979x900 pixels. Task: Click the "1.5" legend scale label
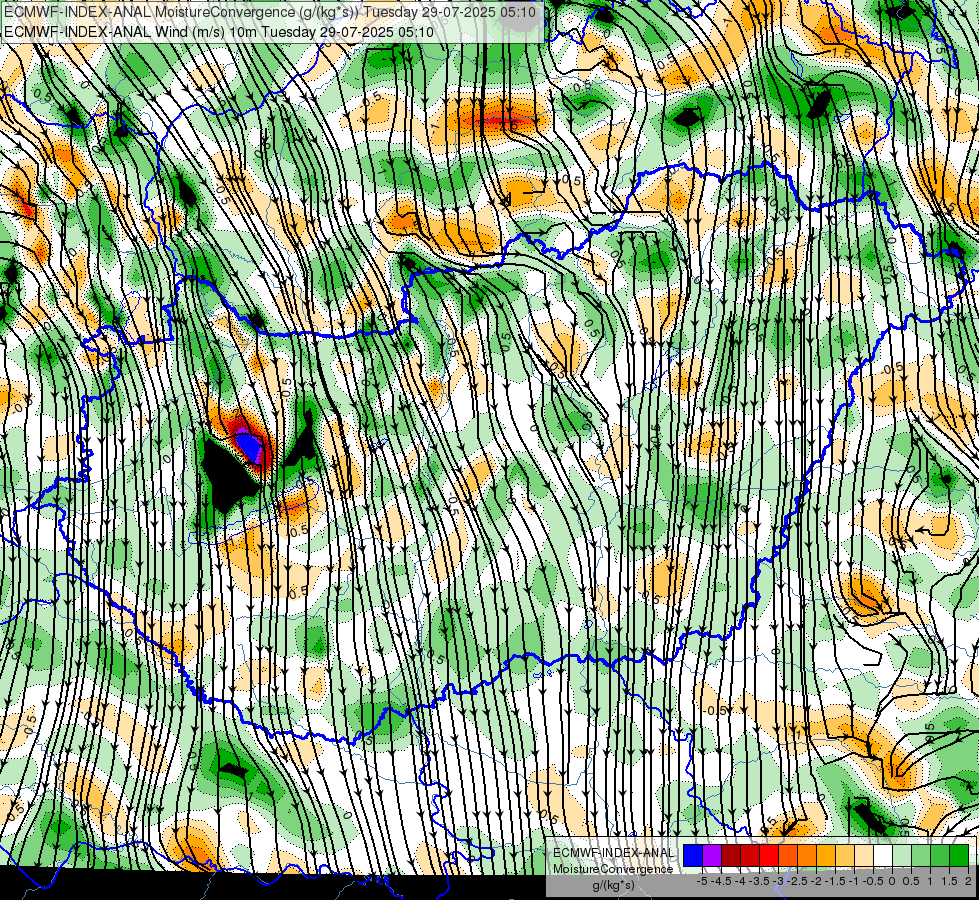[x=948, y=881]
